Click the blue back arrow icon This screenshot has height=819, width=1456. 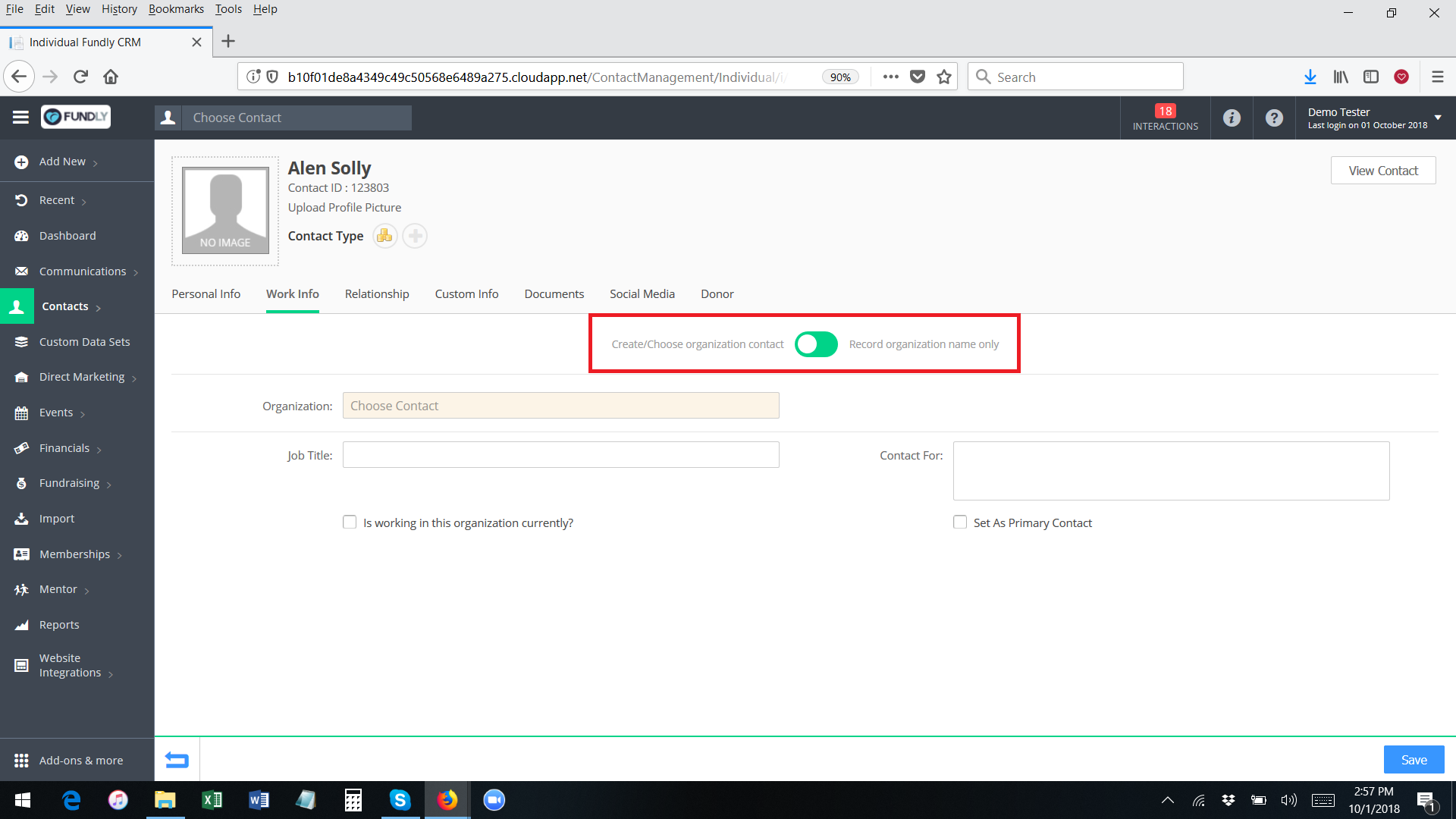coord(177,760)
